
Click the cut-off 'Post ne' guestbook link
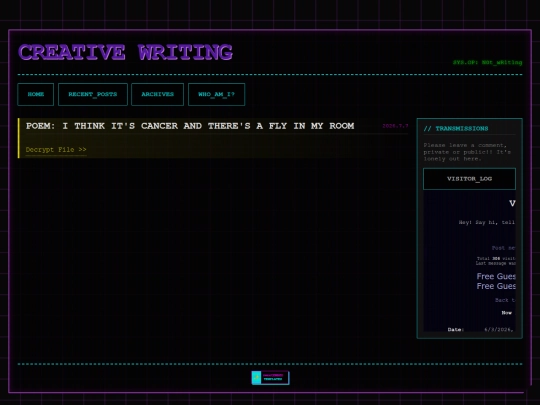click(x=503, y=248)
